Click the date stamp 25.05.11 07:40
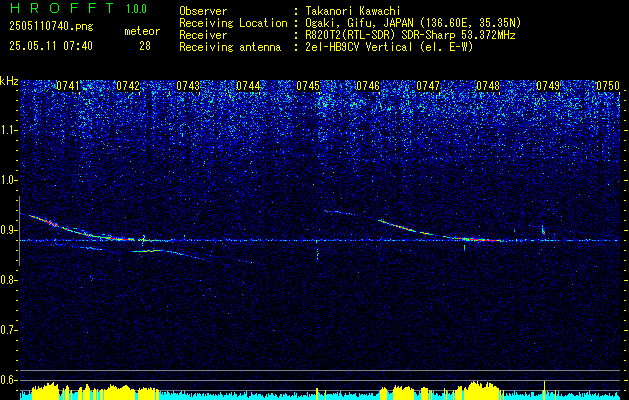Viewport: 629px width, 400px height. 51,46
